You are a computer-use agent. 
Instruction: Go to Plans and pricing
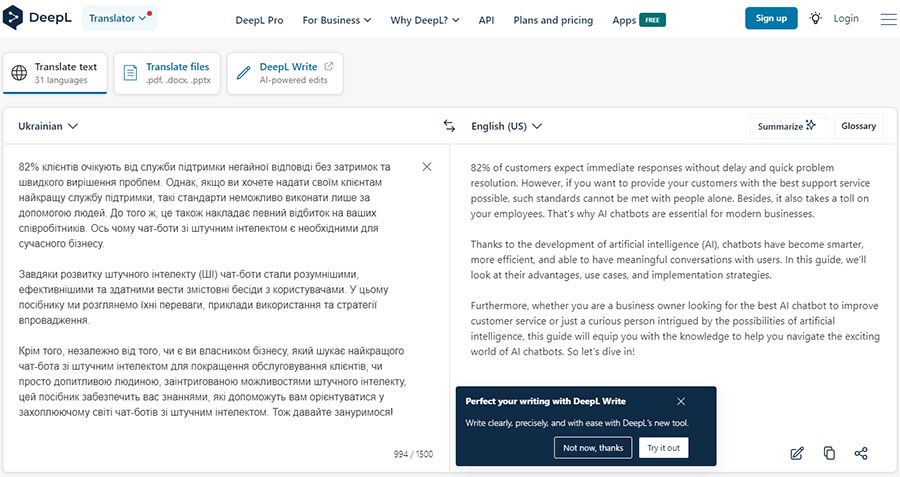pyautogui.click(x=553, y=20)
